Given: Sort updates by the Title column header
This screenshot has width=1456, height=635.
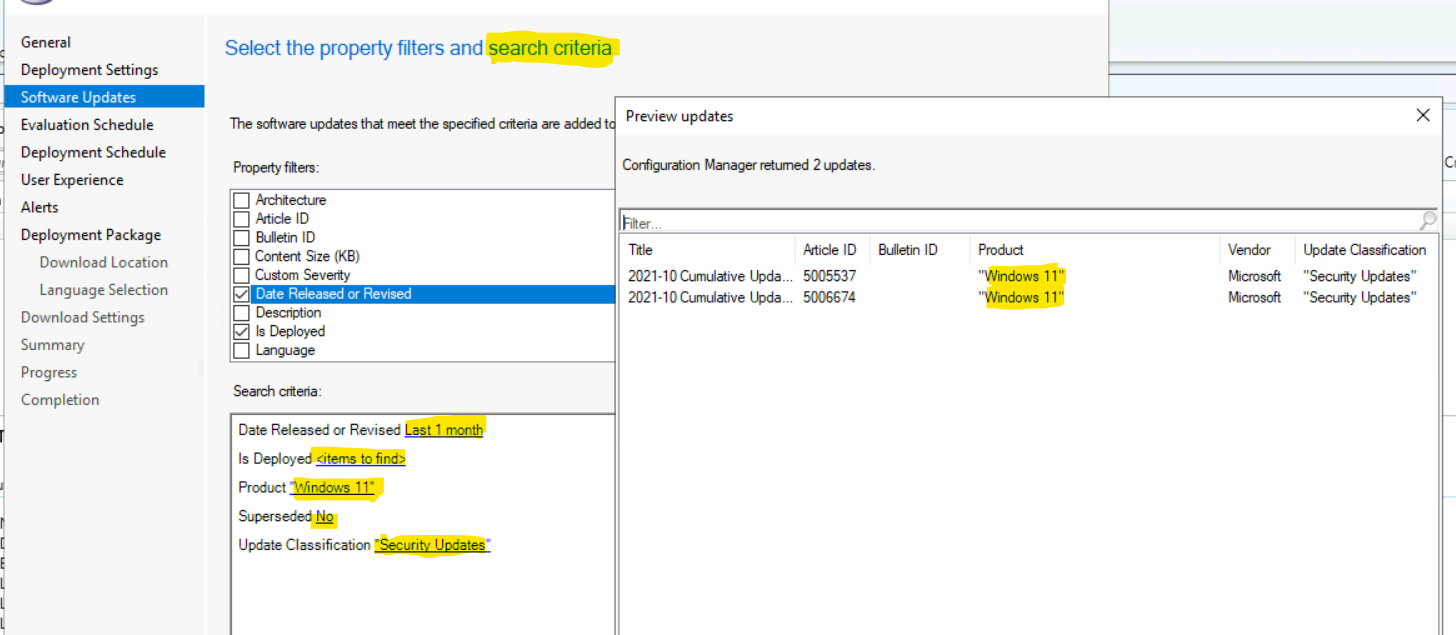Looking at the screenshot, I should tap(640, 250).
